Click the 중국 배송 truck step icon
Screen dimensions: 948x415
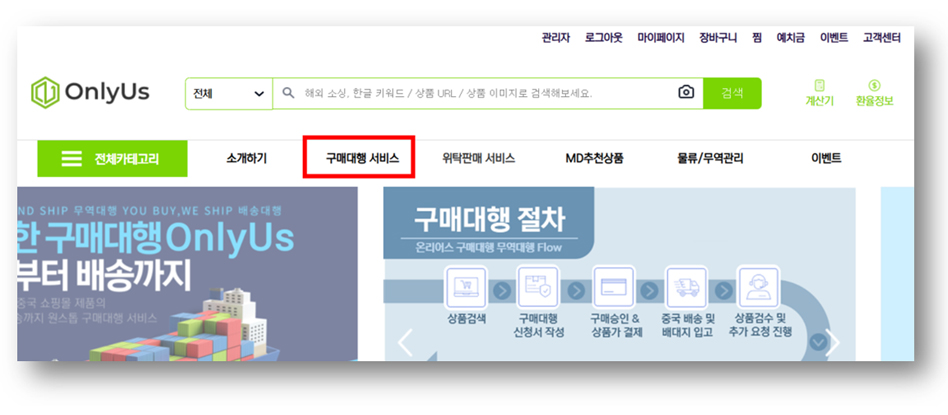(x=686, y=289)
